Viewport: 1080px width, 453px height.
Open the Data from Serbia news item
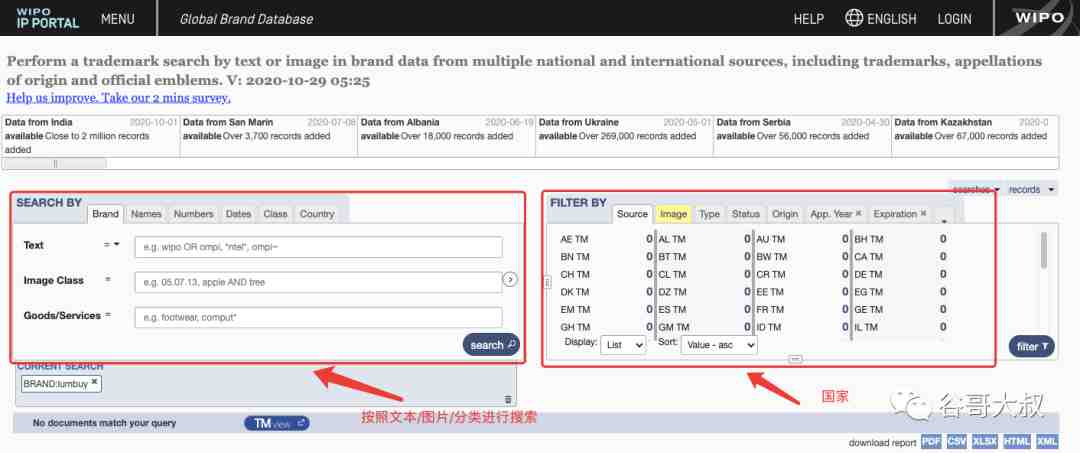(x=802, y=135)
